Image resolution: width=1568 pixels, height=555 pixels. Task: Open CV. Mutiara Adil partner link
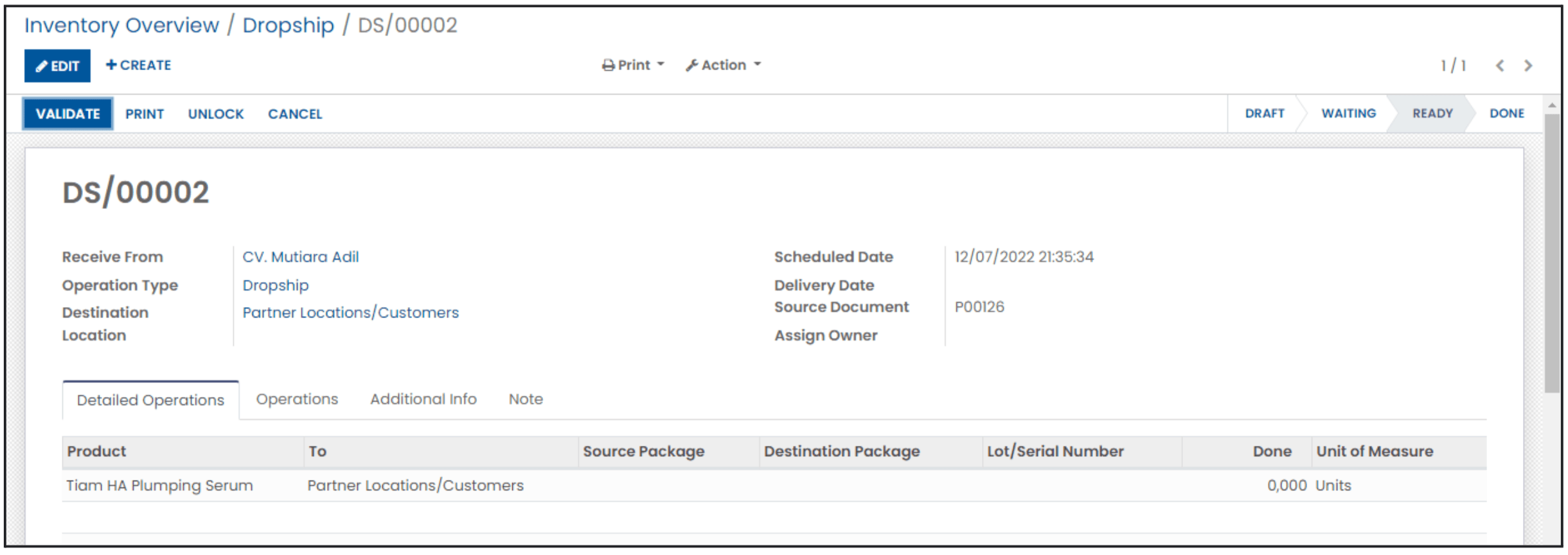[x=301, y=257]
